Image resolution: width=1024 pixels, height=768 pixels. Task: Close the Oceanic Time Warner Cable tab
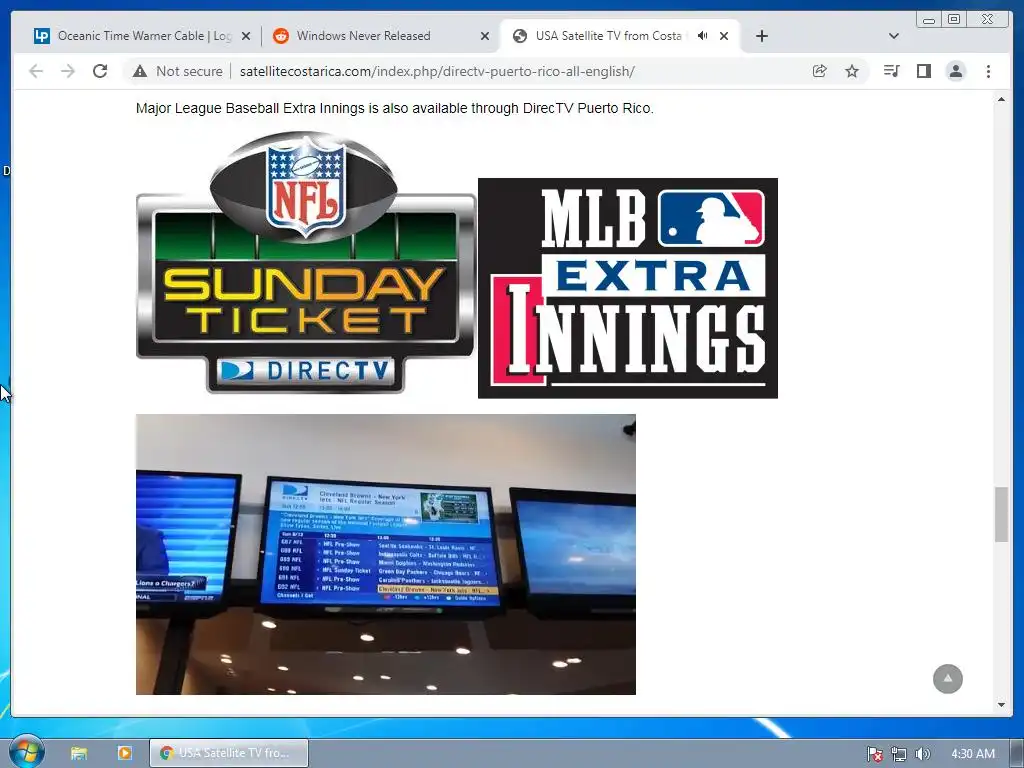pos(246,37)
